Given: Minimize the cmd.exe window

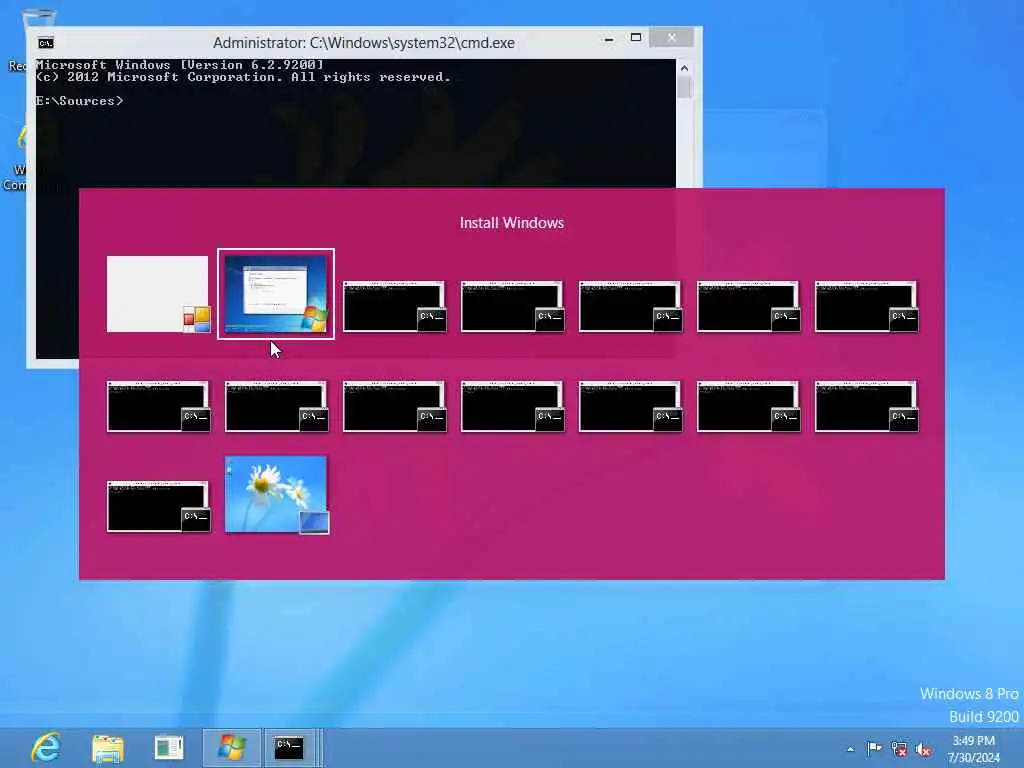Looking at the screenshot, I should (x=609, y=39).
